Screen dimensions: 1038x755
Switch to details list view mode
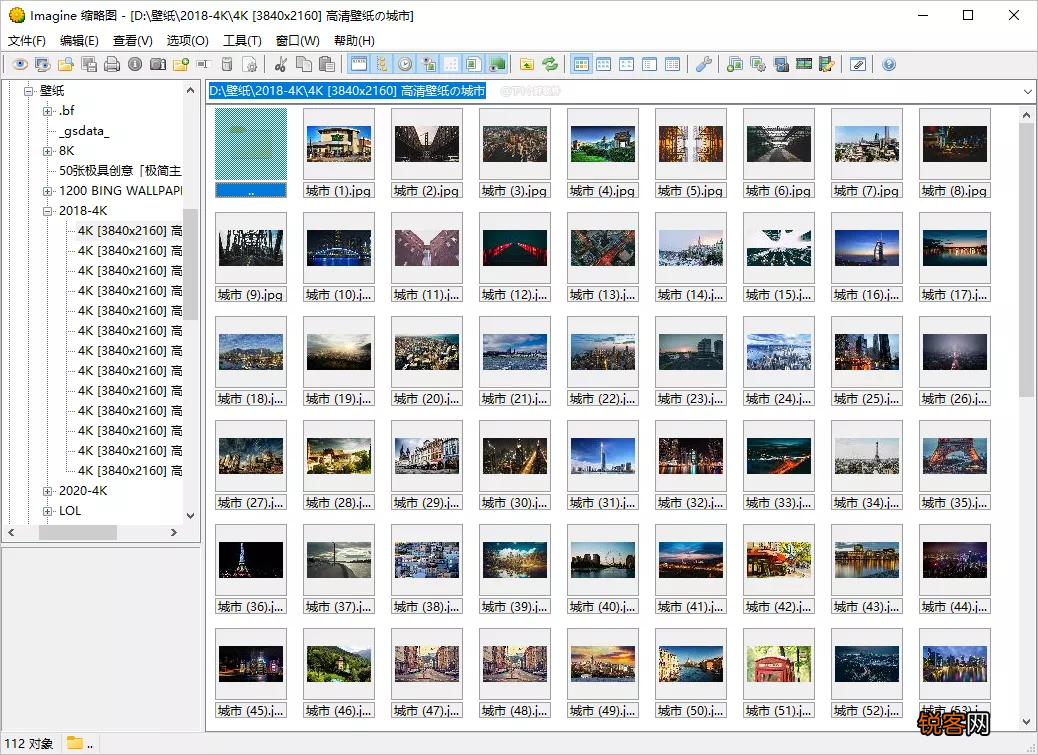tap(672, 64)
